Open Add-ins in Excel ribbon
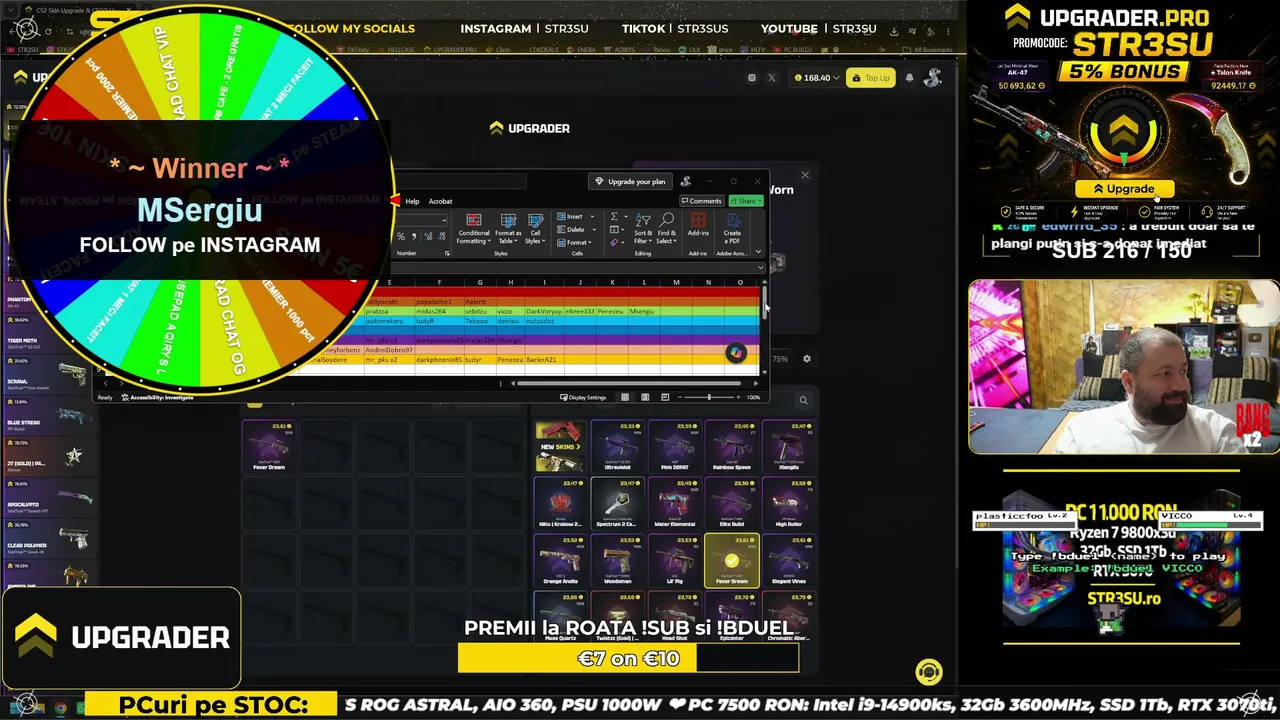1280x720 pixels. coord(698,226)
